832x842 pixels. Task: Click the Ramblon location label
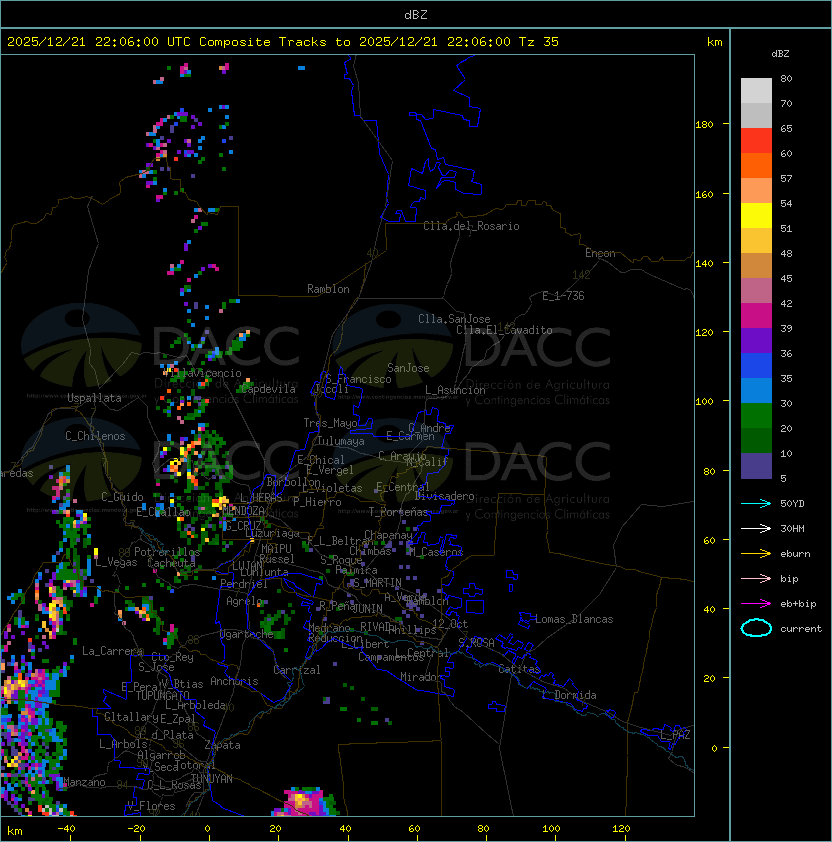(328, 289)
